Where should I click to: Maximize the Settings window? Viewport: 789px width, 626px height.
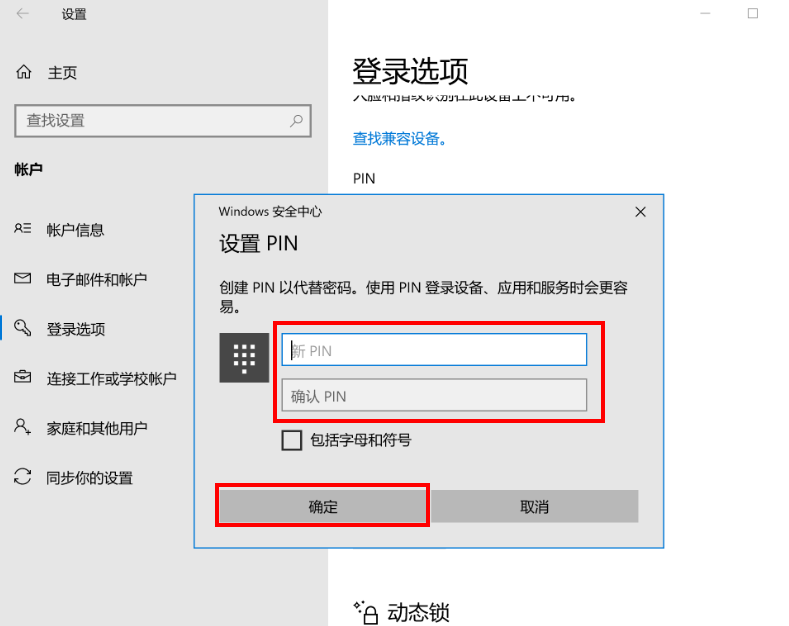753,14
